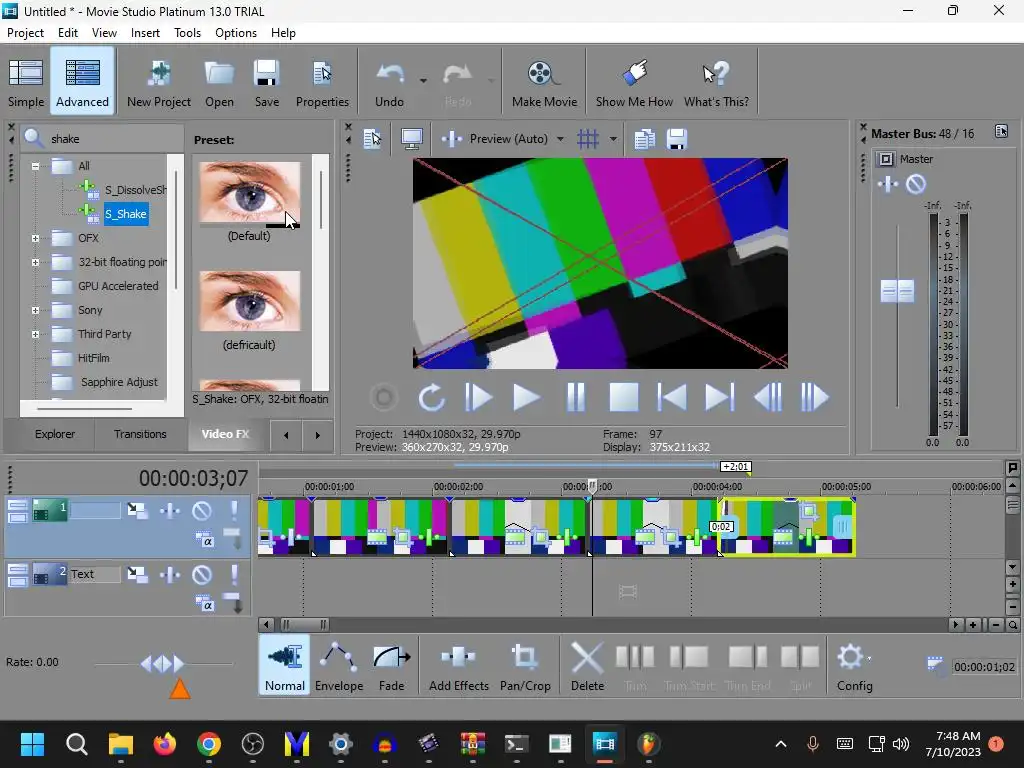Viewport: 1024px width, 768px height.
Task: Adjust the Master volume fader
Action: 897,291
